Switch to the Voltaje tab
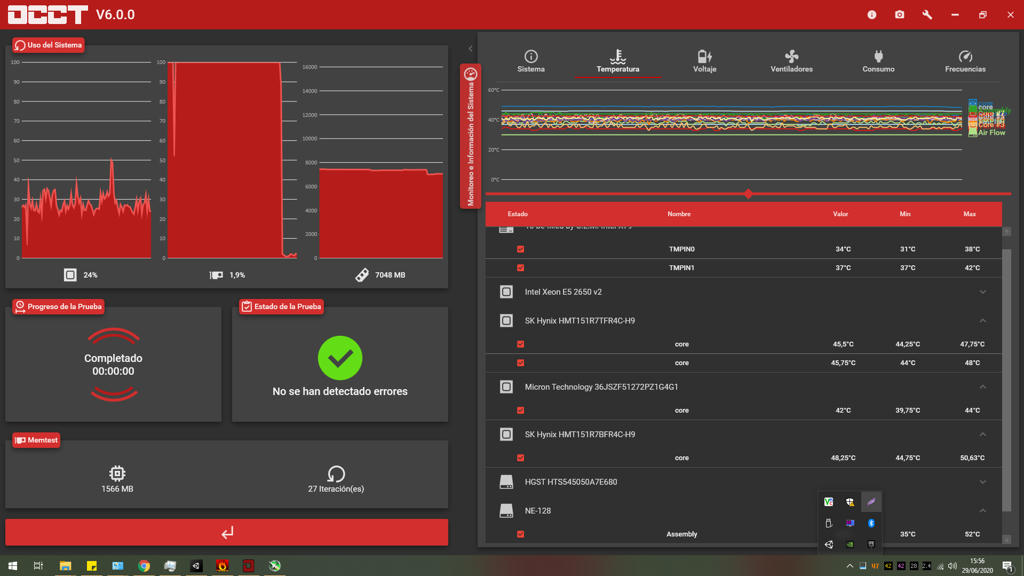Viewport: 1024px width, 576px height. [705, 61]
